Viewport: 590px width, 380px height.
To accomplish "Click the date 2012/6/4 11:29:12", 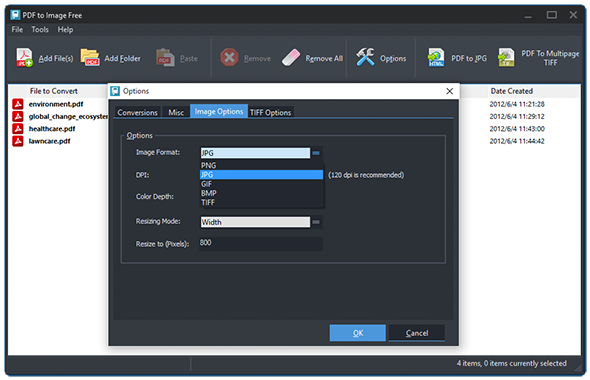I will click(x=517, y=117).
